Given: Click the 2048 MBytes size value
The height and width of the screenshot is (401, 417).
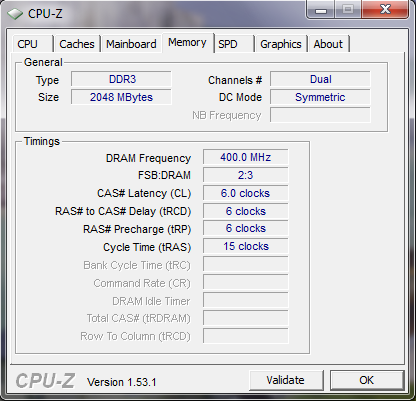Looking at the screenshot, I should pos(121,97).
